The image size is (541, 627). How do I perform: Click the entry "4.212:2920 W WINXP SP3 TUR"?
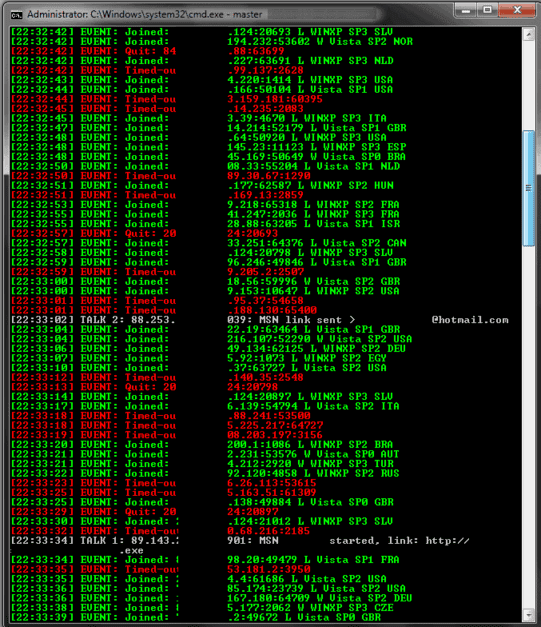[310, 464]
